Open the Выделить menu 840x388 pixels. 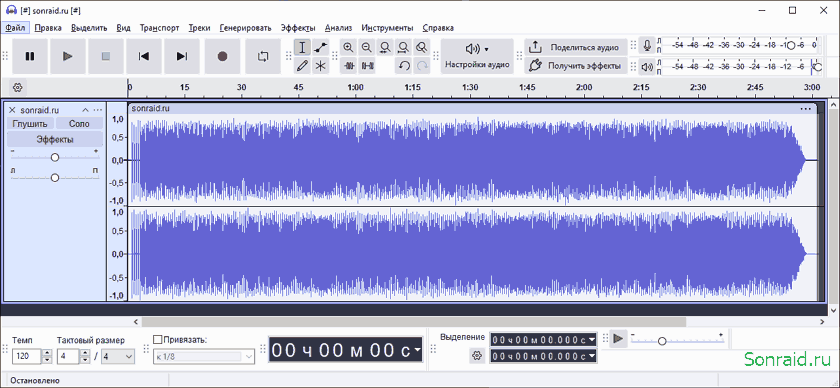[x=89, y=28]
